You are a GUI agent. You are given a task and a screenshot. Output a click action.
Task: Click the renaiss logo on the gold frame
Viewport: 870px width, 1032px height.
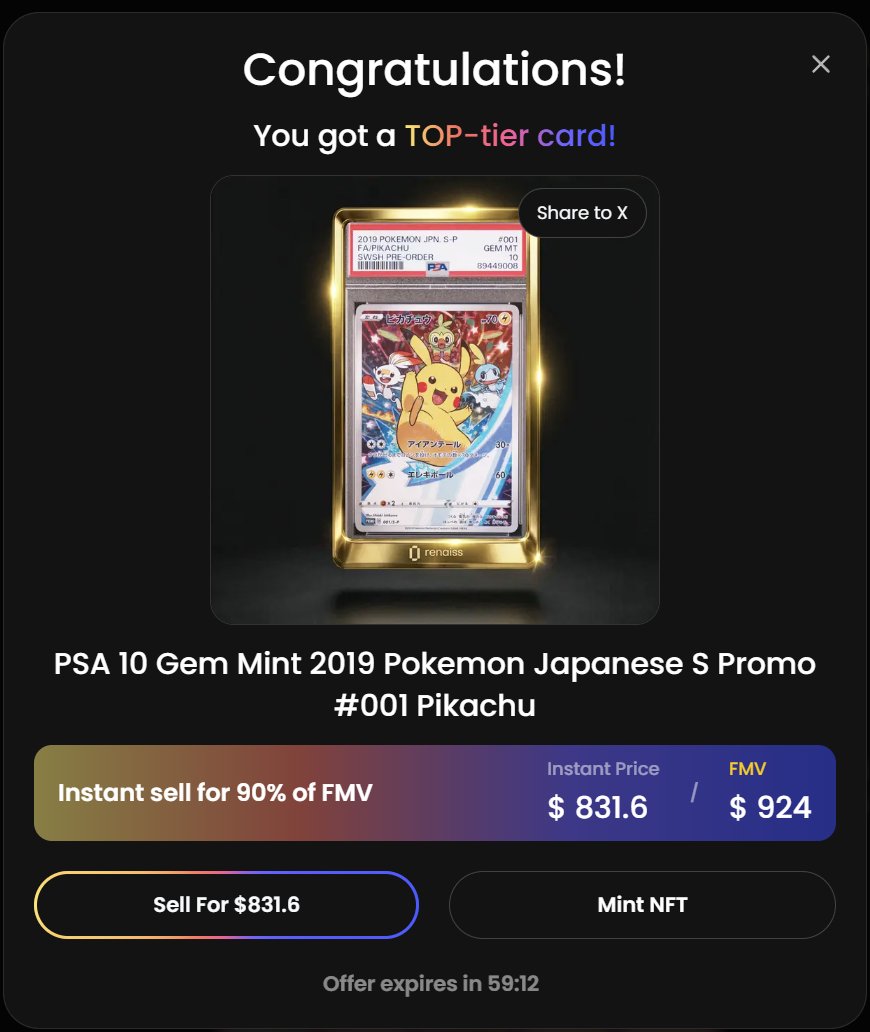click(x=436, y=552)
